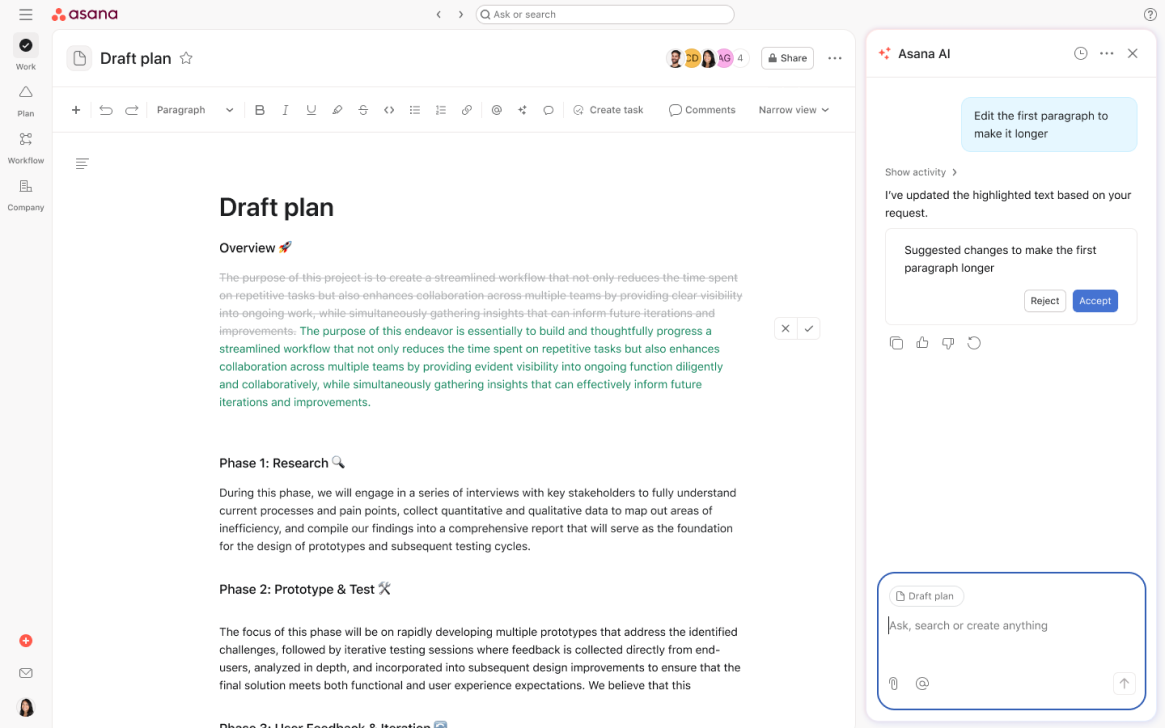1165x728 pixels.
Task: Go back with the left arrow
Action: 438,14
